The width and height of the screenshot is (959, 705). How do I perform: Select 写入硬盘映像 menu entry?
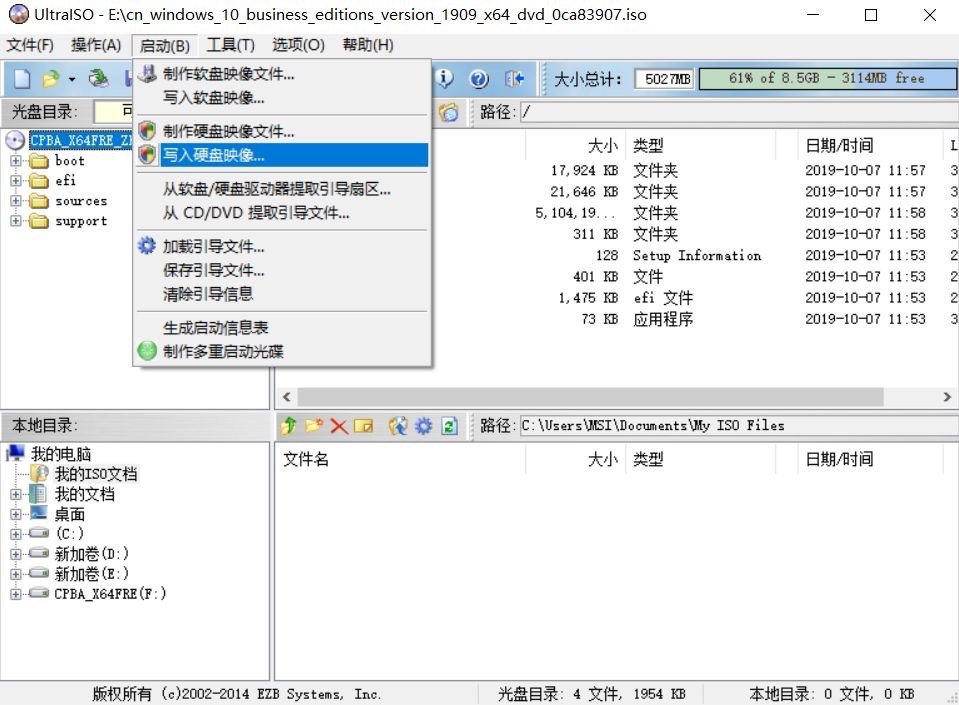214,155
